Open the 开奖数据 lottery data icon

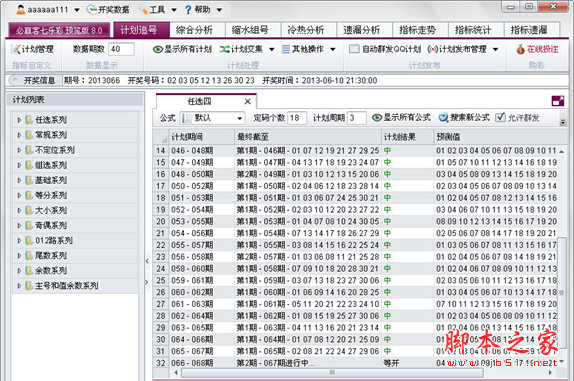91,10
